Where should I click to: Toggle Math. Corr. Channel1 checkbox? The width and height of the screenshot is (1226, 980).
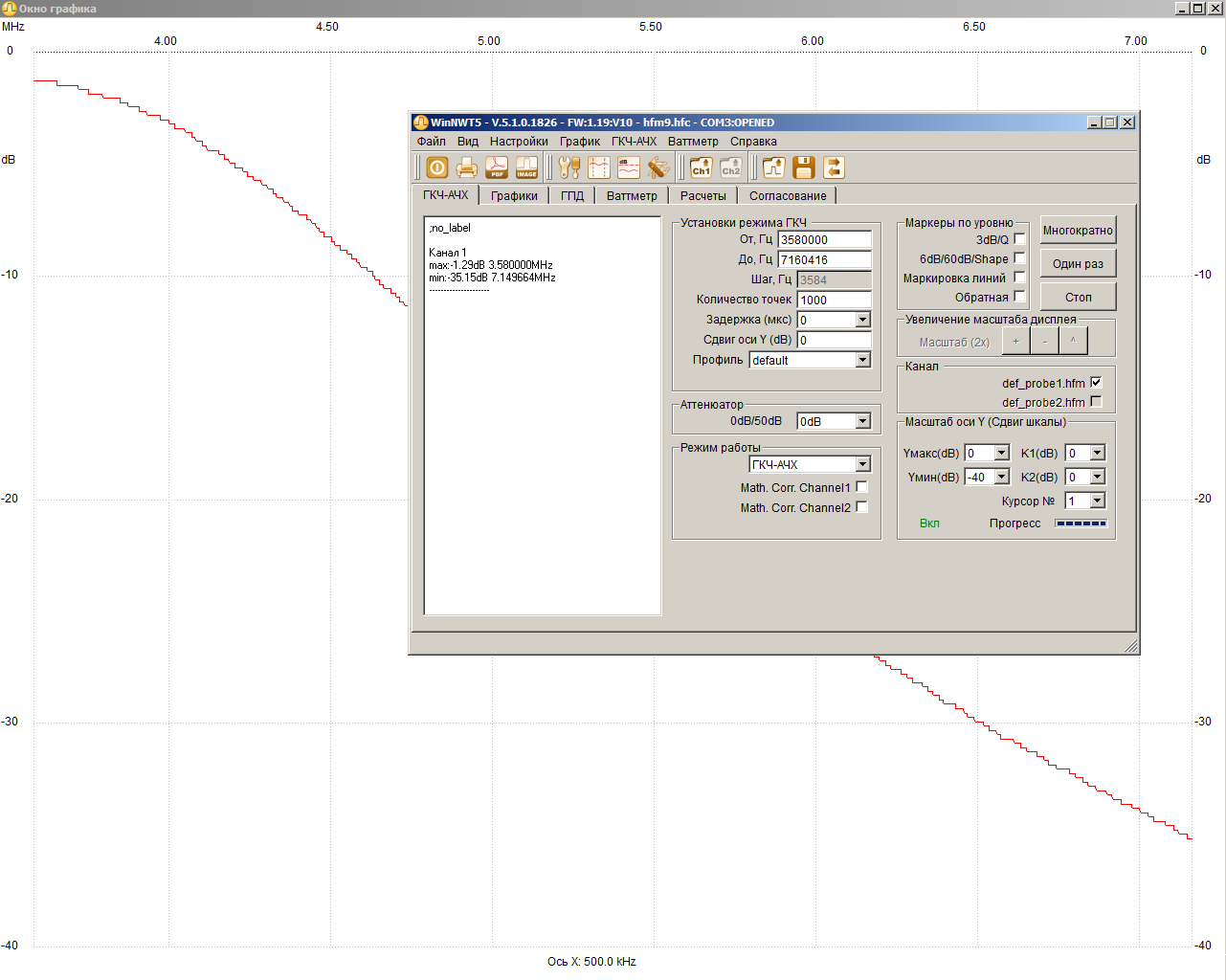(861, 487)
